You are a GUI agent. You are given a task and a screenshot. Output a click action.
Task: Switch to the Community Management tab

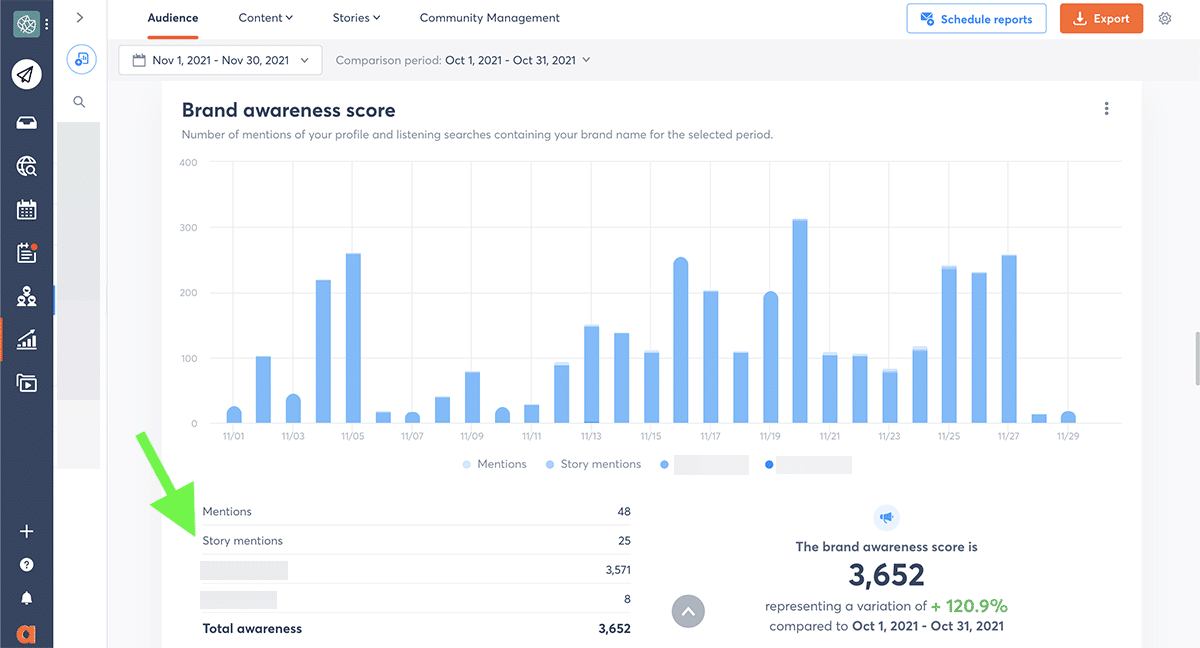coord(489,18)
